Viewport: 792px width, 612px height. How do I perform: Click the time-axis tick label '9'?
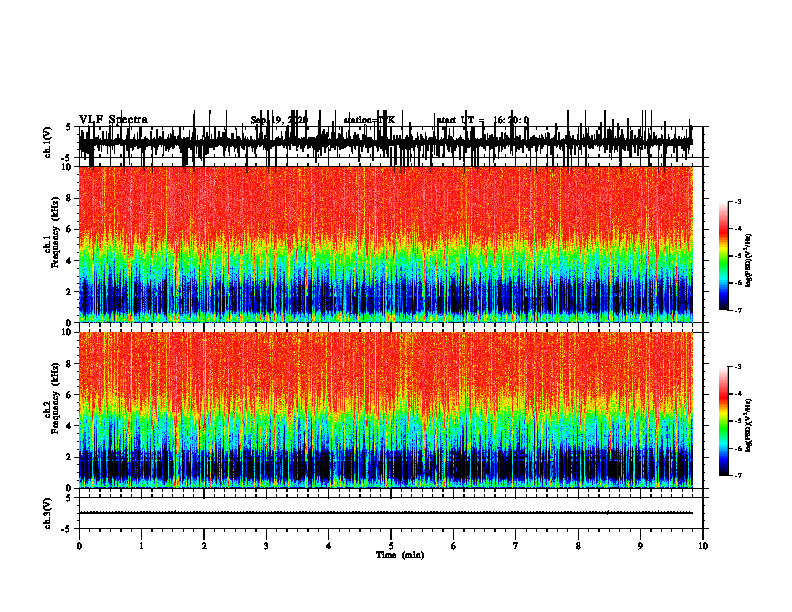(x=640, y=546)
